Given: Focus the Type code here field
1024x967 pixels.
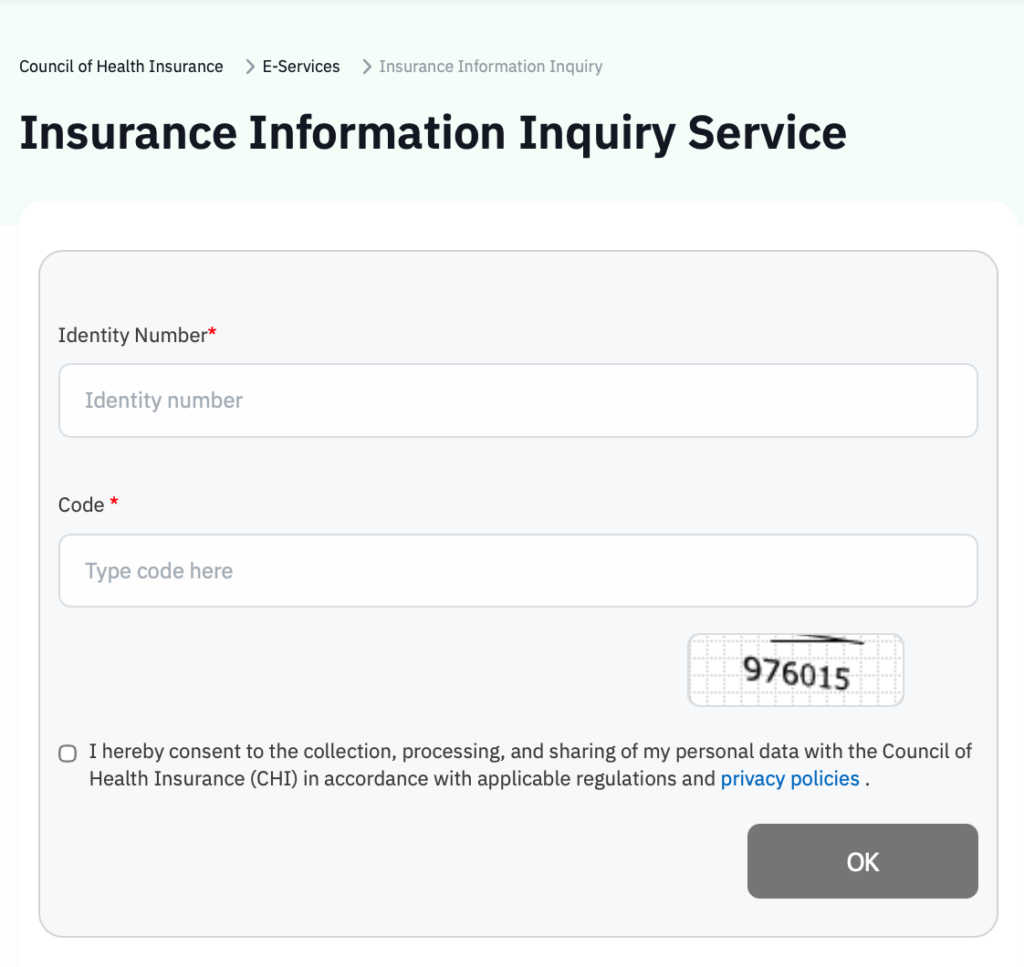Looking at the screenshot, I should 518,571.
